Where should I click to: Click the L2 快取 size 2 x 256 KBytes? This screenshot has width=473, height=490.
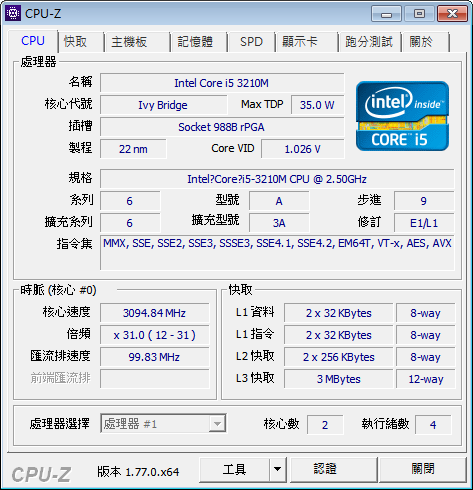point(339,357)
